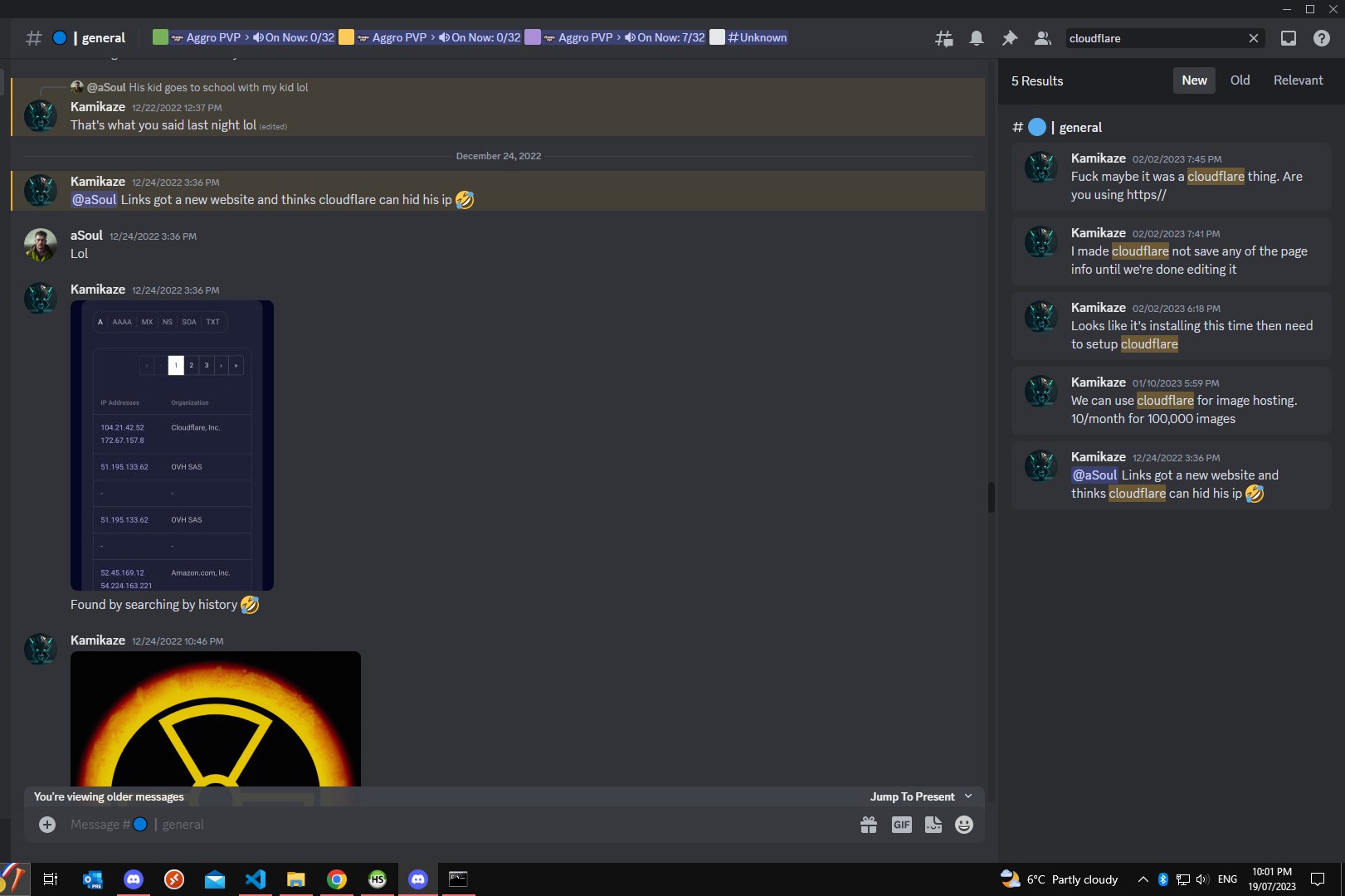This screenshot has height=896, width=1345.
Task: Open the Windows notification center
Action: (x=1318, y=879)
